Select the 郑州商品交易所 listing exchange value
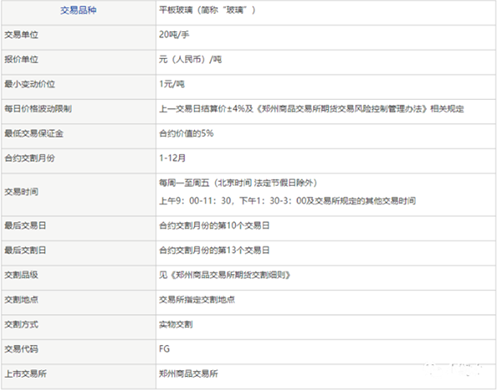The image size is (500, 392). (x=189, y=374)
